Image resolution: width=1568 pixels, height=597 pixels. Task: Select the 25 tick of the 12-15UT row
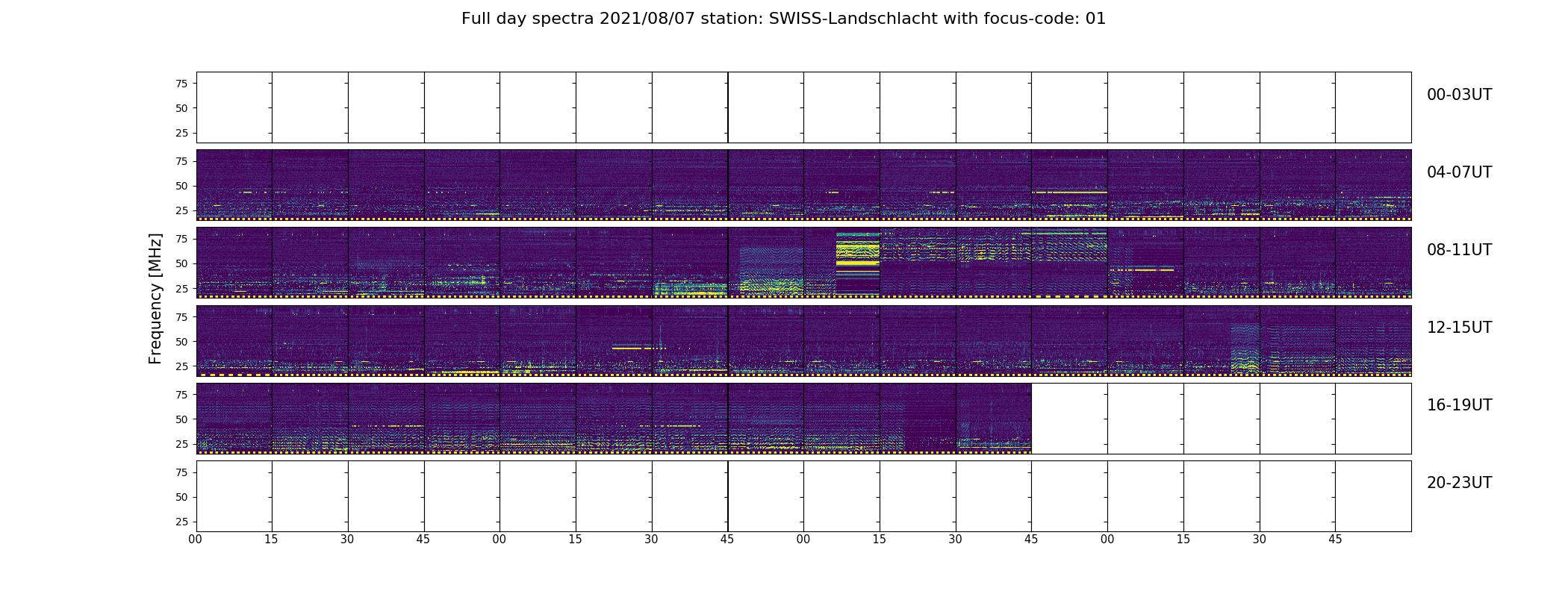tap(181, 366)
